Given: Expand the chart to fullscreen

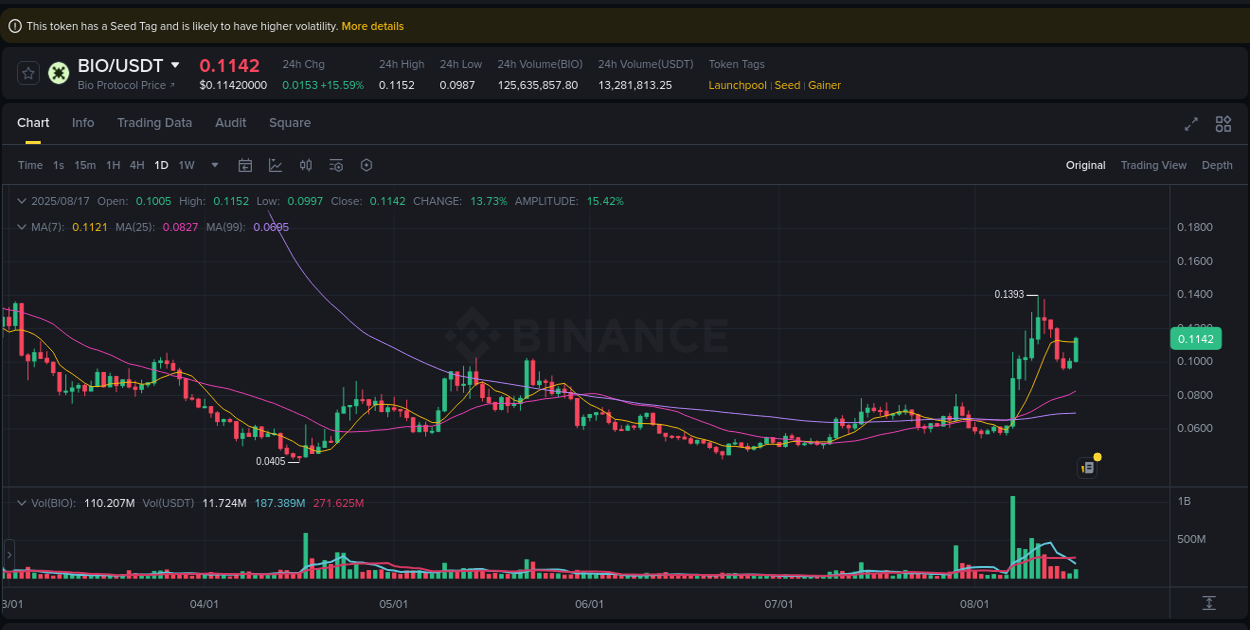Looking at the screenshot, I should [1191, 124].
